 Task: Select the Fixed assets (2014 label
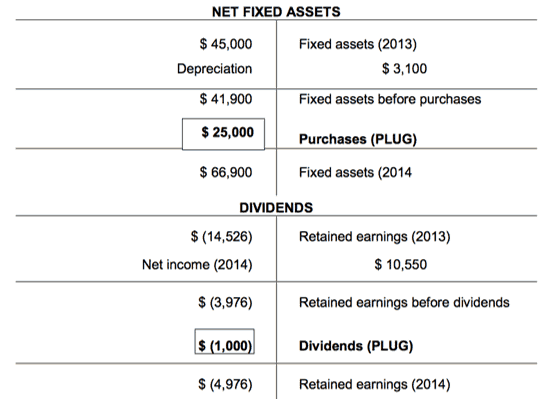[355, 173]
